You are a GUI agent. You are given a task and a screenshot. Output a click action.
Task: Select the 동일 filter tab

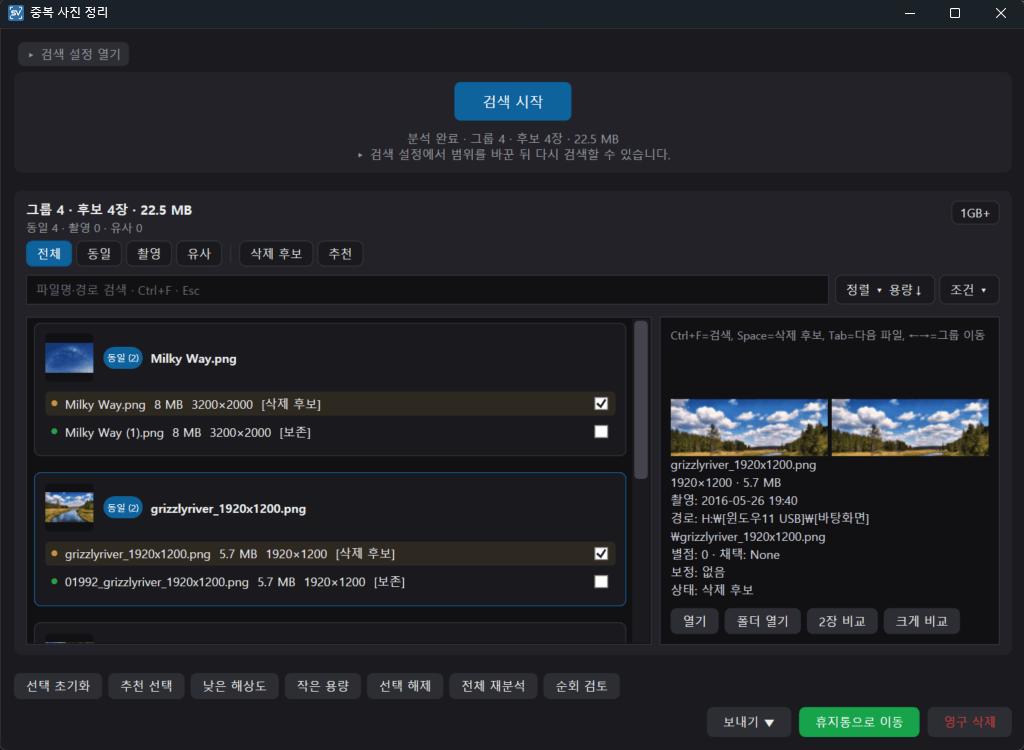99,253
